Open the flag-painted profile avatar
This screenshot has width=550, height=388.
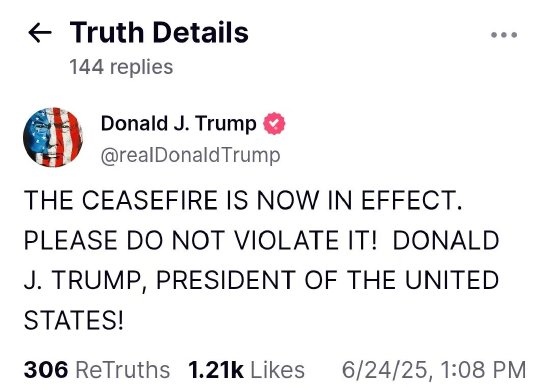(x=53, y=137)
